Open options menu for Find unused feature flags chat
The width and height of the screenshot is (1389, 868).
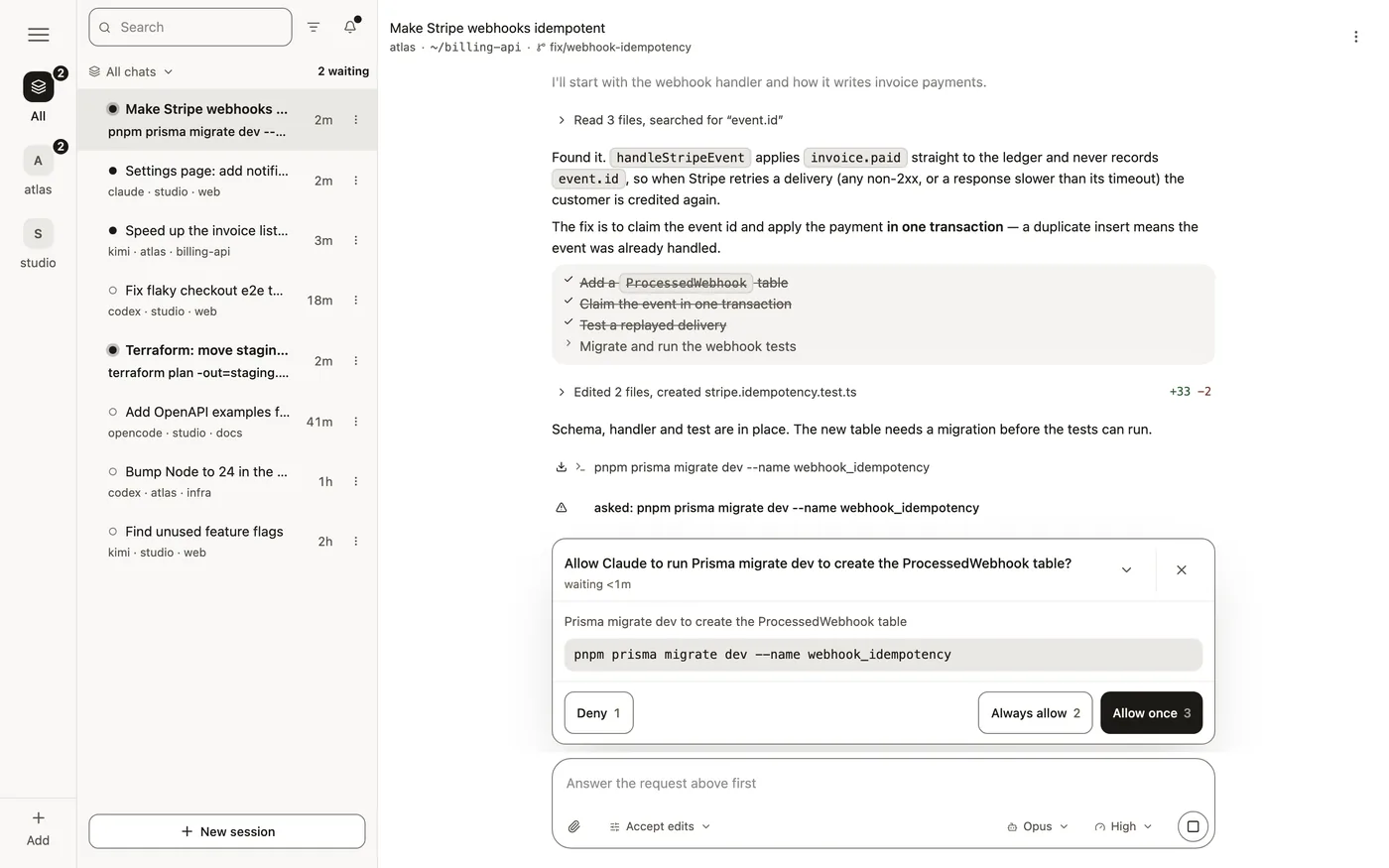tap(356, 542)
